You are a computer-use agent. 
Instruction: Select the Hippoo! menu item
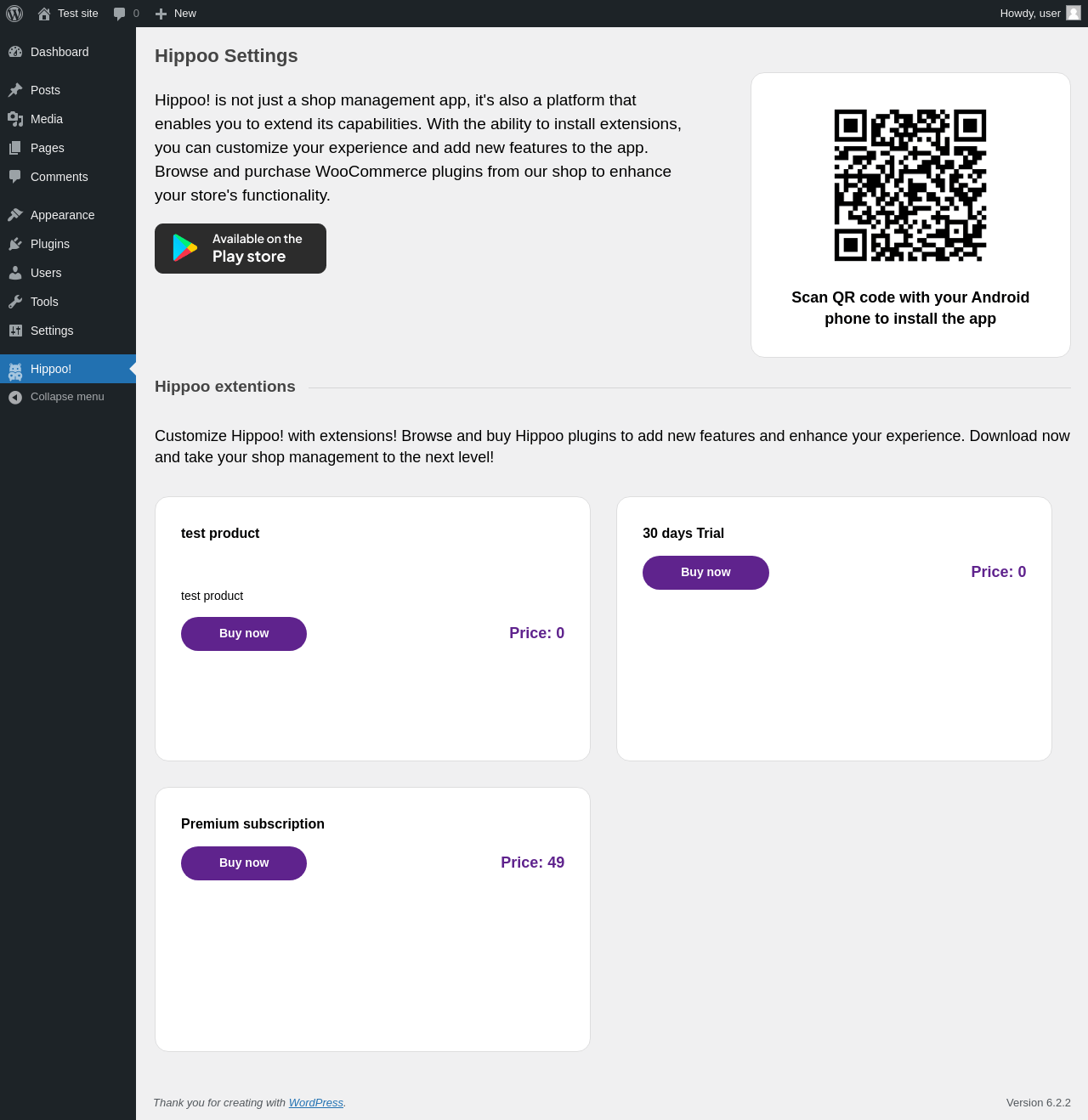click(51, 369)
